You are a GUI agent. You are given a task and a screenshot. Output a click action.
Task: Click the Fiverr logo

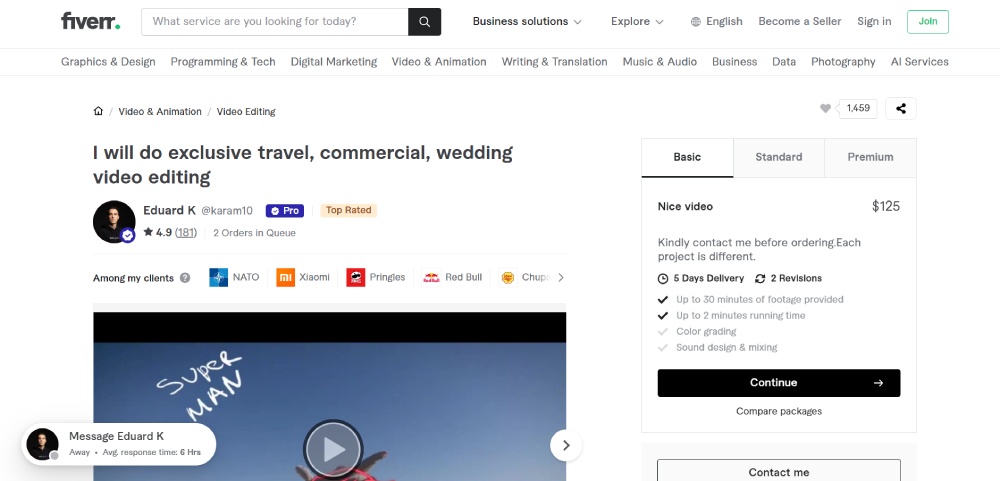coord(91,21)
